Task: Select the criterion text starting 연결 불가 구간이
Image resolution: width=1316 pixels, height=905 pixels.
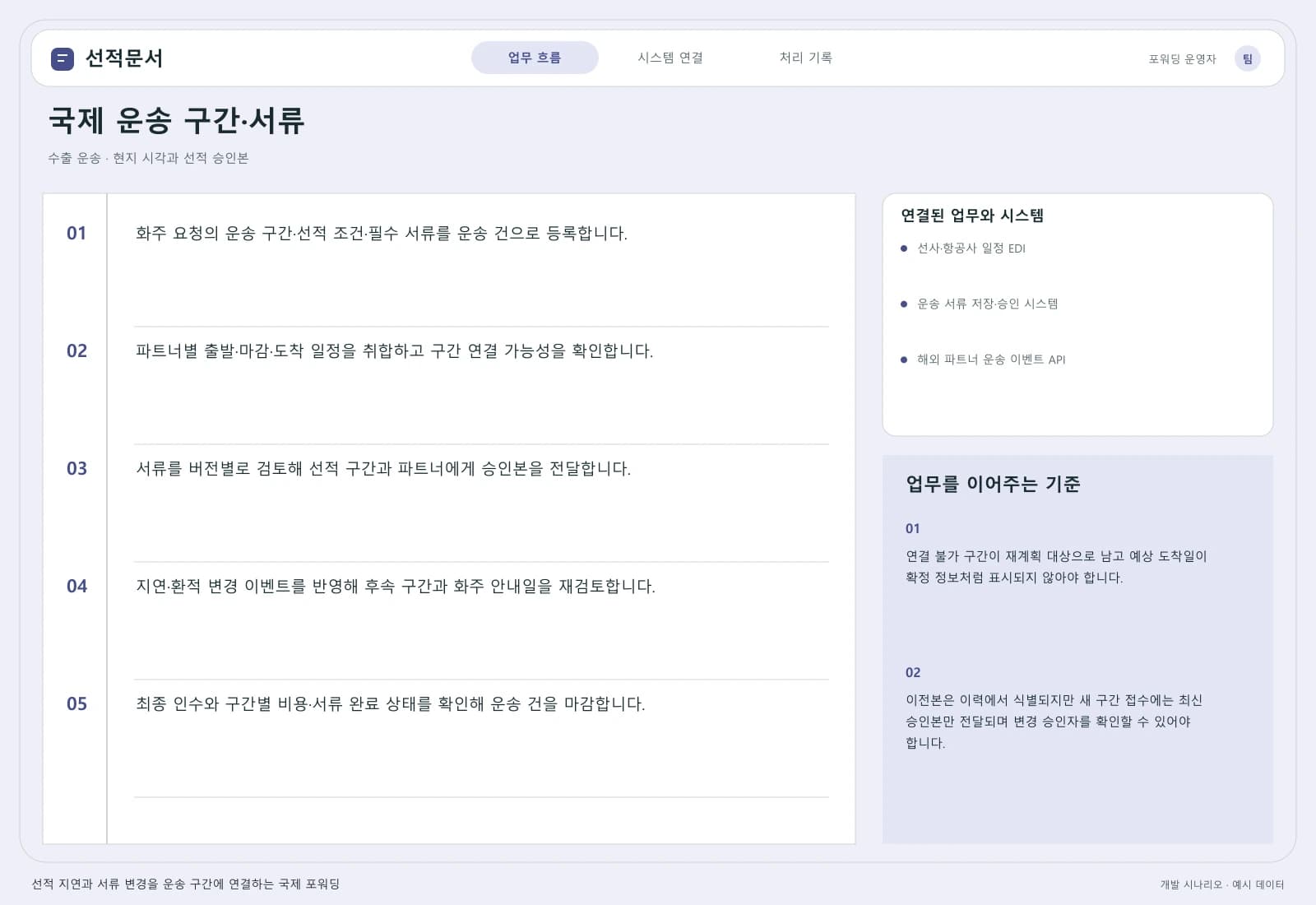Action: (x=1056, y=567)
